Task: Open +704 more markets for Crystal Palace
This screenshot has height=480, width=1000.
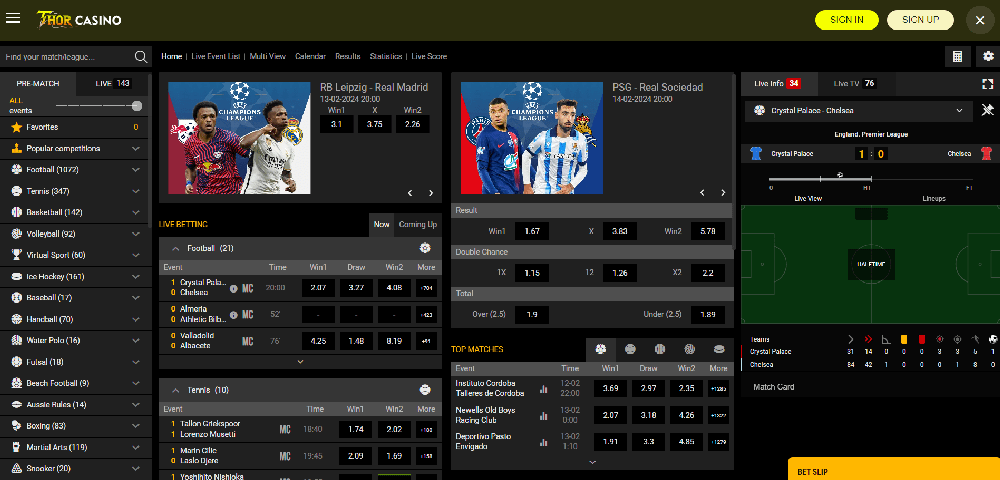Action: 425,288
